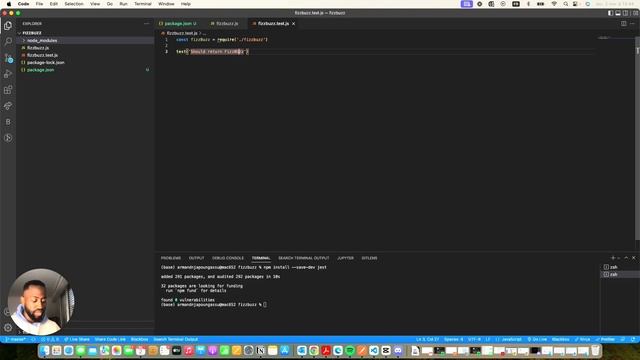Viewport: 640px width, 360px height.
Task: Open the Jupyter panel tab
Action: (345, 258)
